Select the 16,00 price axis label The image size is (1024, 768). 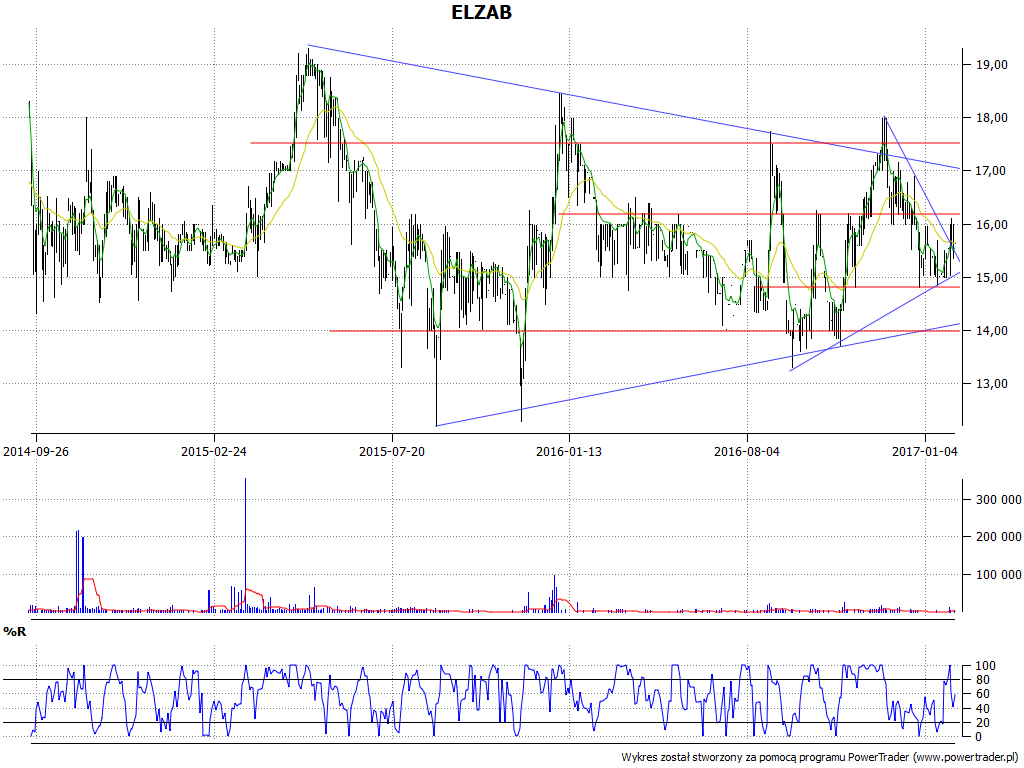click(x=991, y=224)
